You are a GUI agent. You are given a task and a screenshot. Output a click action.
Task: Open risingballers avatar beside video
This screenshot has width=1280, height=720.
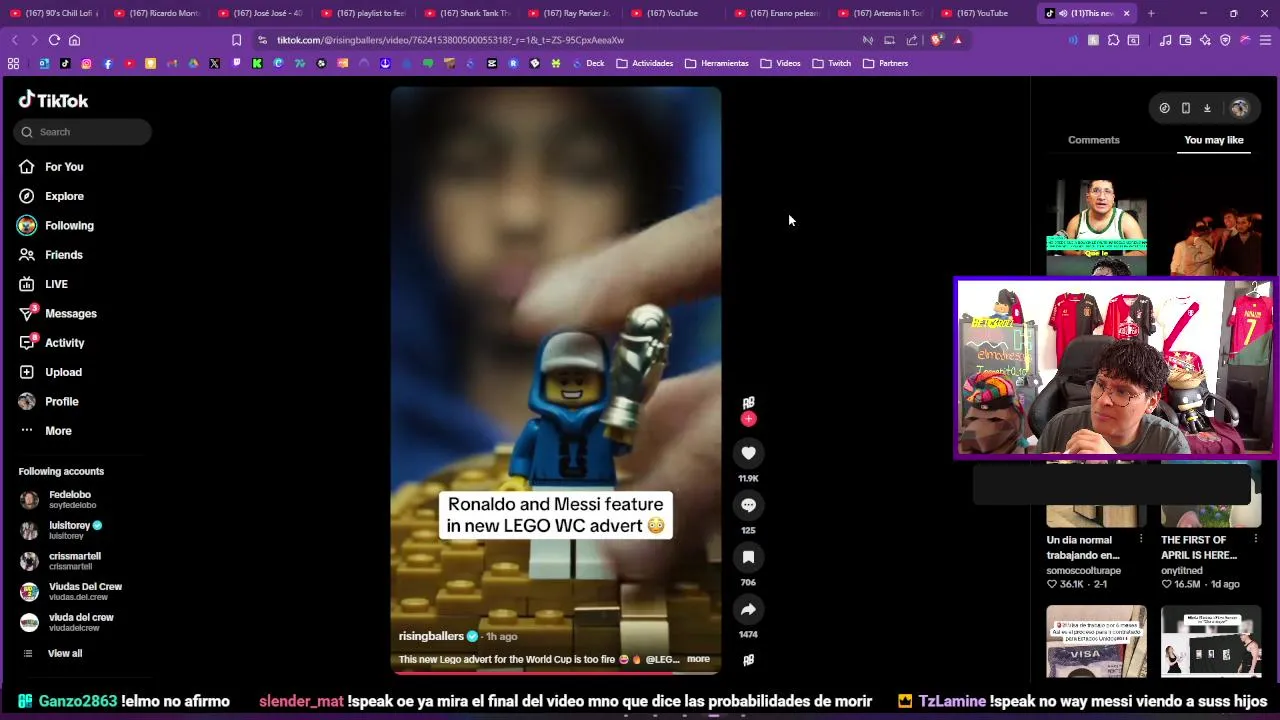(748, 402)
